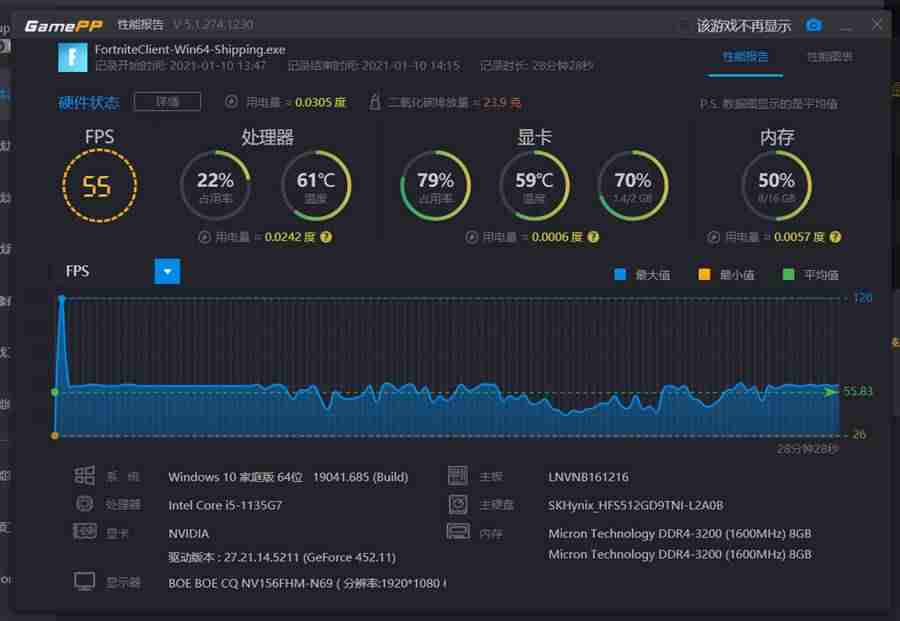
Task: Click the power icon under the 内存 gauge
Action: (713, 237)
